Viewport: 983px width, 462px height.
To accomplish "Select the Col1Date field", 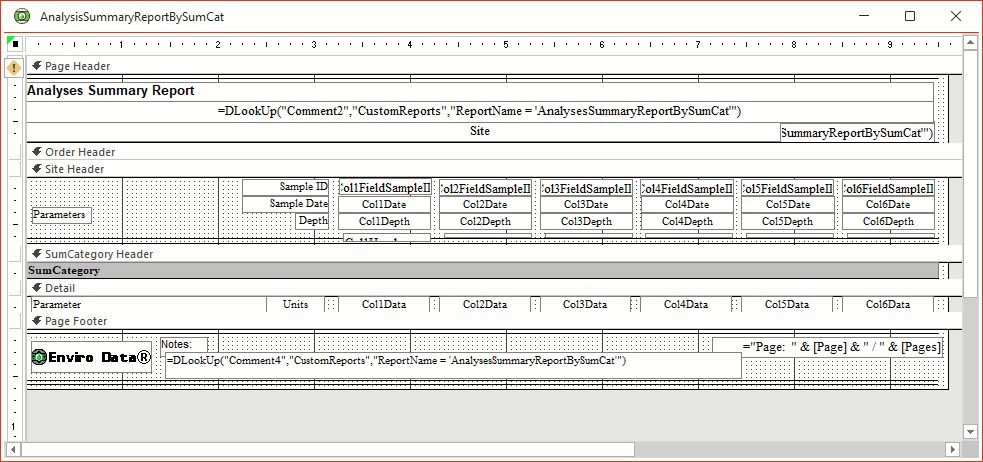I will pos(385,204).
